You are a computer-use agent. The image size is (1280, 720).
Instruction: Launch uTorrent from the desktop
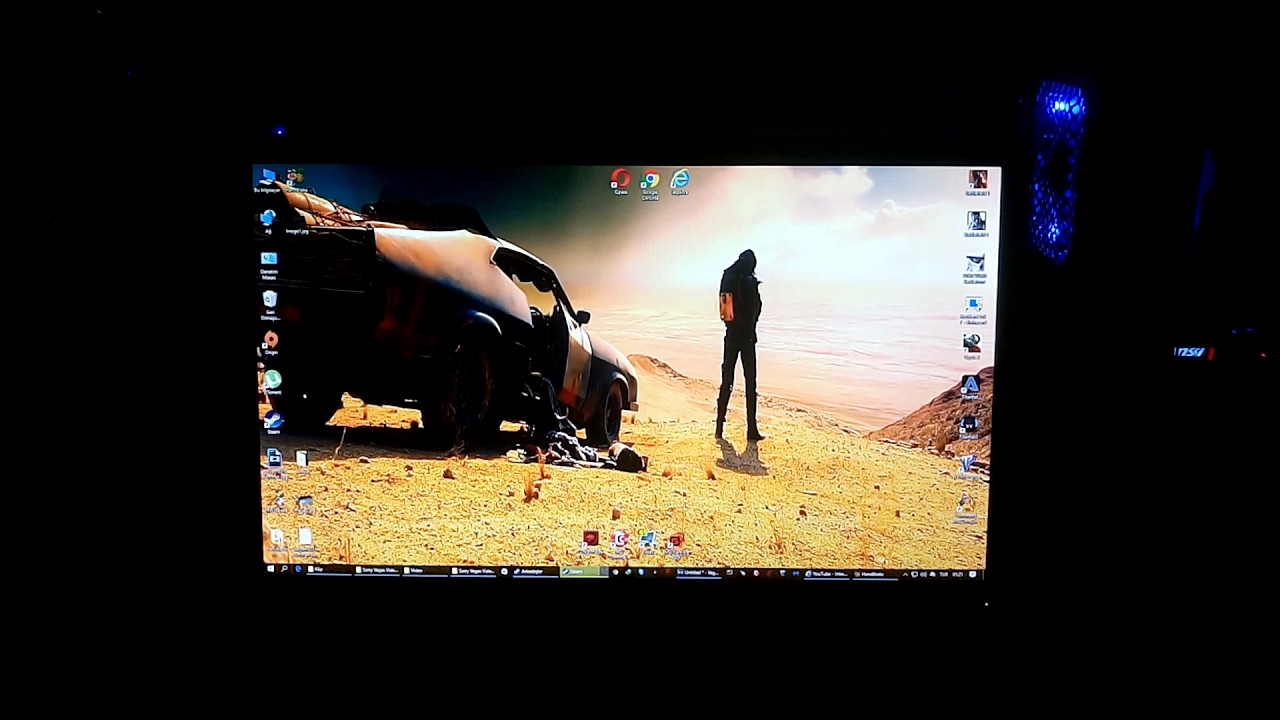pyautogui.click(x=272, y=383)
